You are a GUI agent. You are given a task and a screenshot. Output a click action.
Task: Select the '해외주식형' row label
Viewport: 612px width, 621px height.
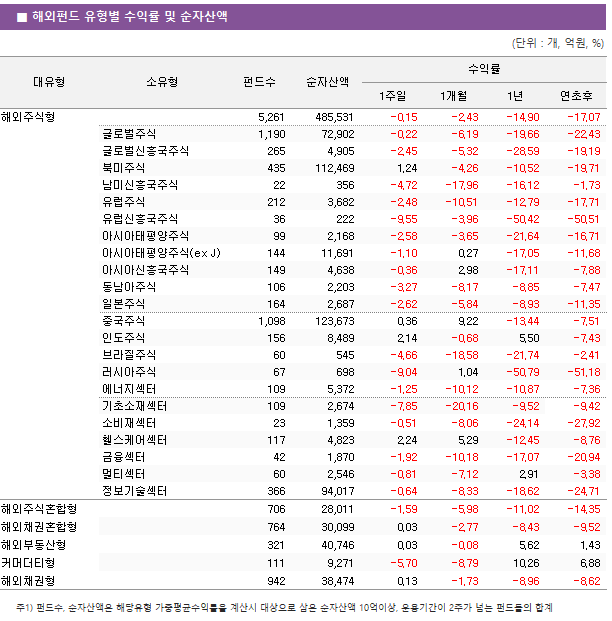click(x=28, y=117)
